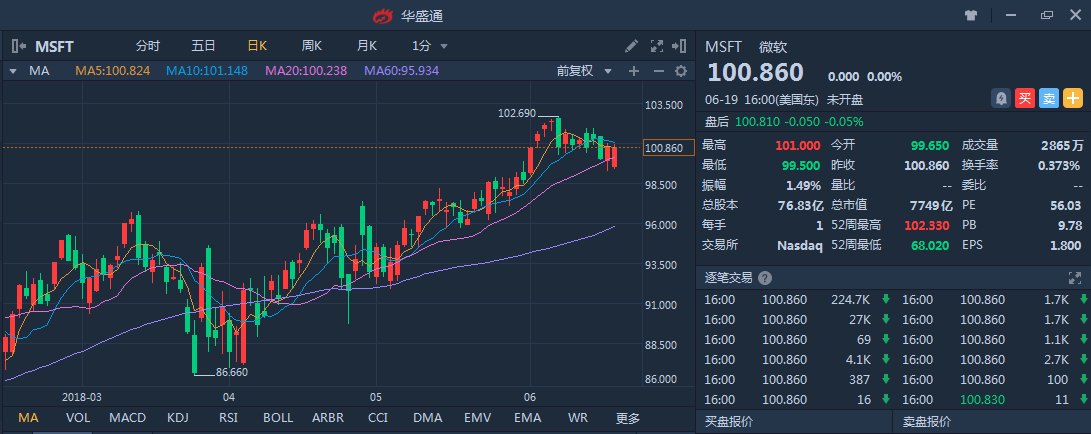This screenshot has width=1091, height=434.
Task: Show the DMA indicator
Action: coord(427,418)
